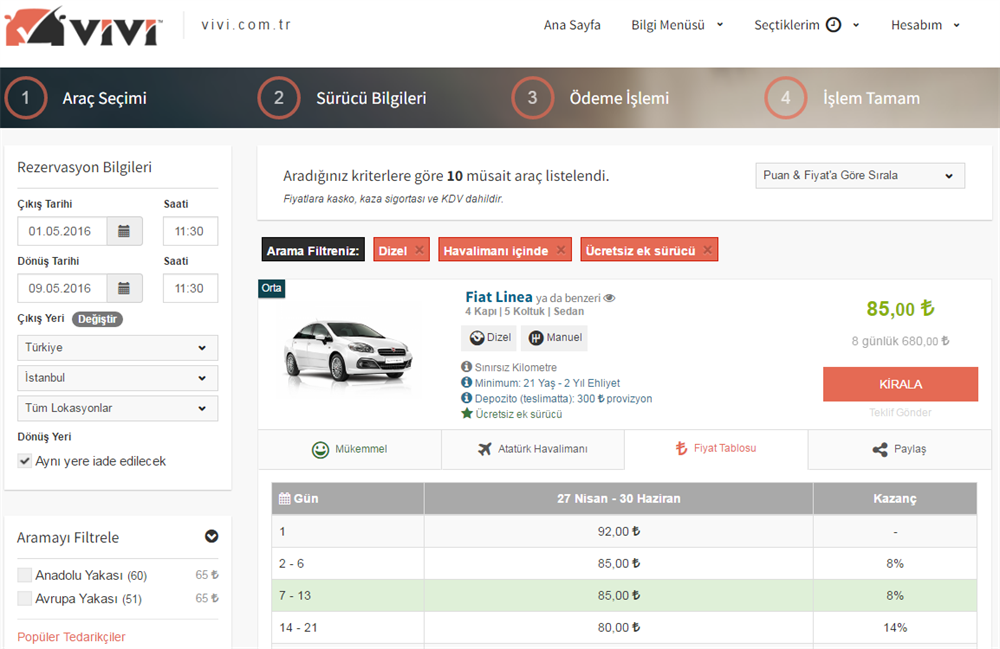Switch to the Atatürk Havalimanı tab

click(x=532, y=449)
